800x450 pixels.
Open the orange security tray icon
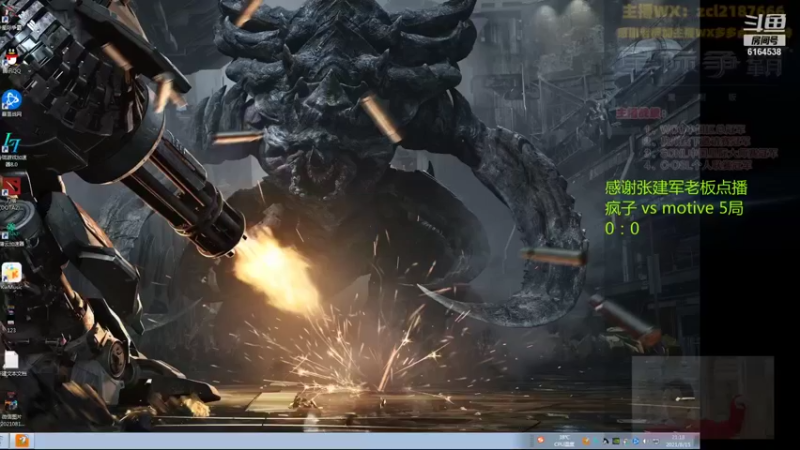(x=586, y=441)
